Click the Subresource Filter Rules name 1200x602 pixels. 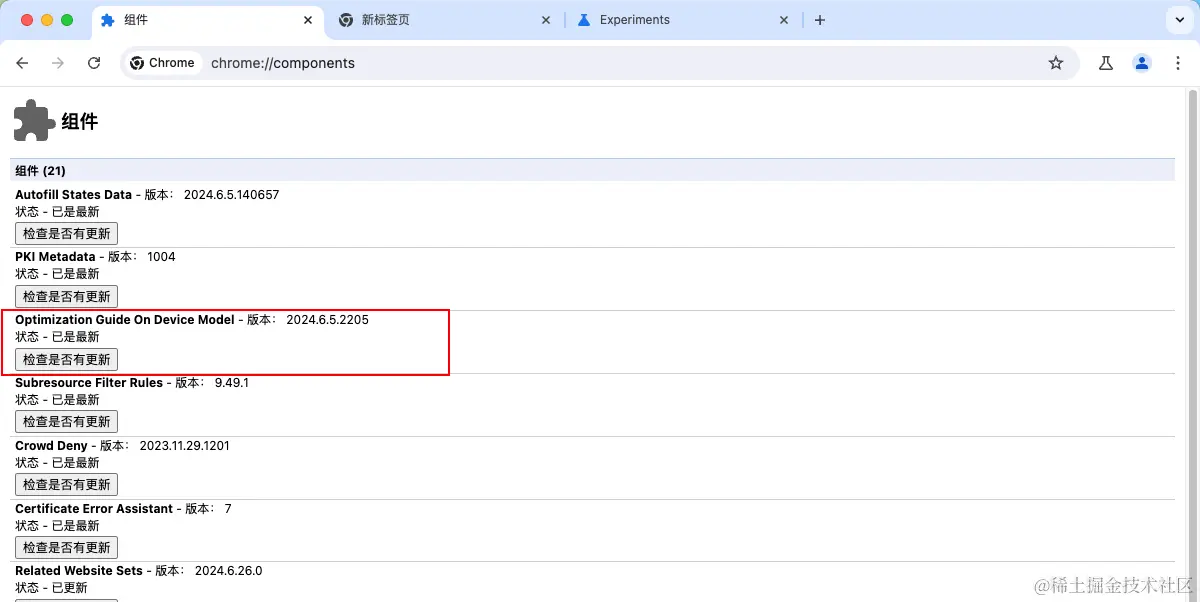tap(89, 383)
